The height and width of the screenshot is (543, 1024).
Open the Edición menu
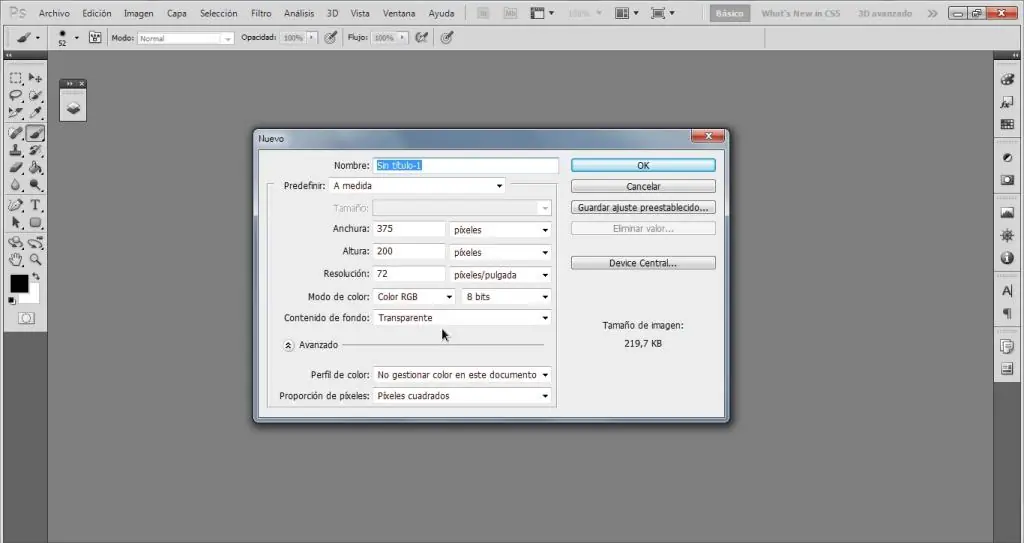tap(97, 13)
